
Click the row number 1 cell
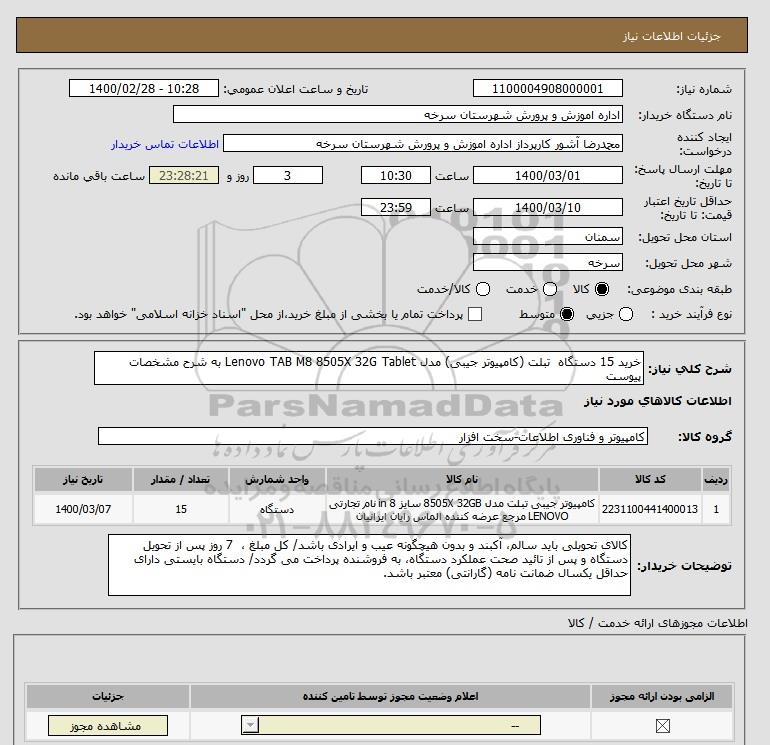[x=716, y=509]
